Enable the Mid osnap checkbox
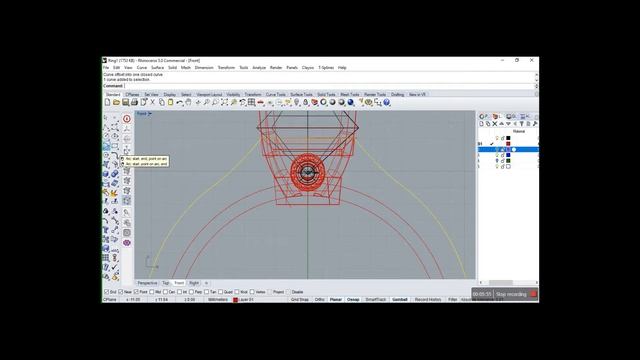The width and height of the screenshot is (640, 360). [x=152, y=292]
